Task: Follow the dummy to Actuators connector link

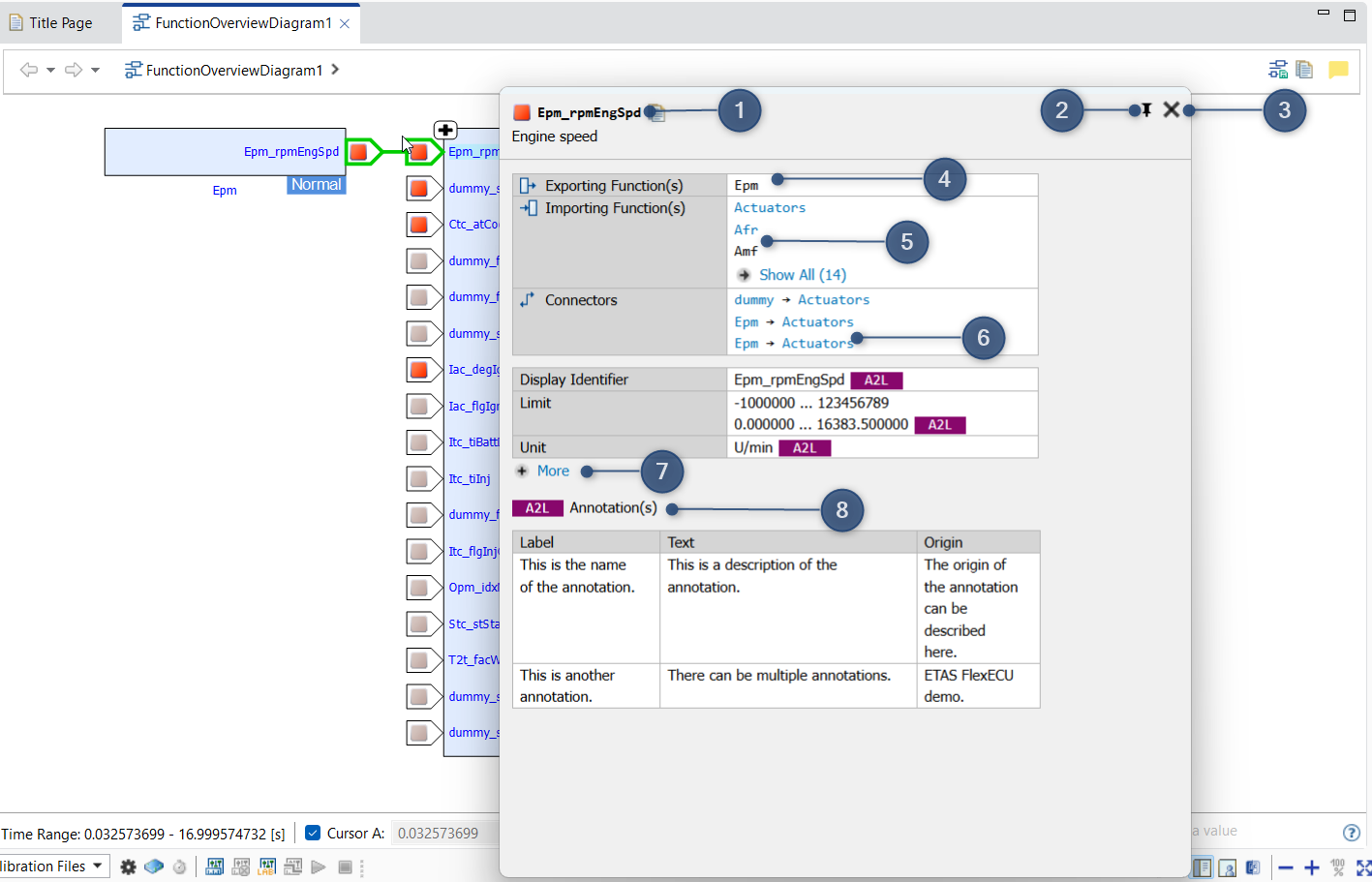Action: [802, 300]
